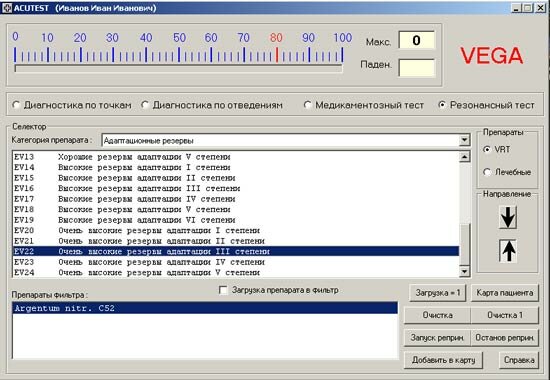Click the Макс. value field
Viewport: 550px width, 380px height.
[416, 40]
